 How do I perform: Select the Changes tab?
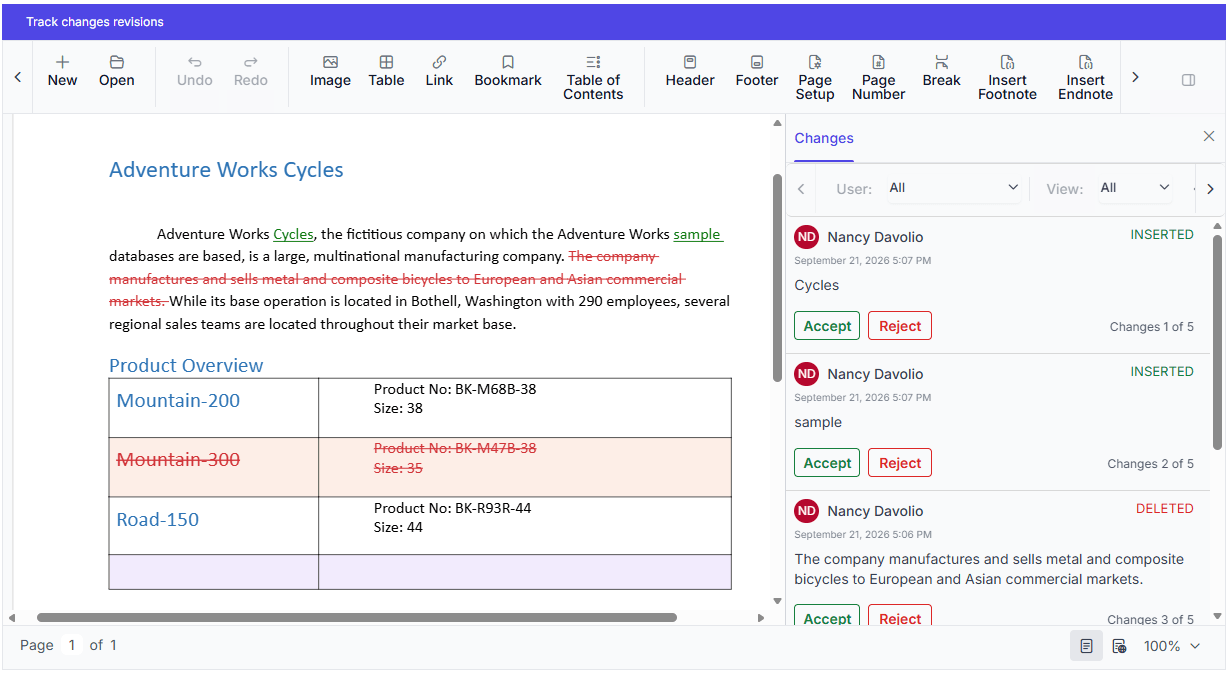click(824, 138)
